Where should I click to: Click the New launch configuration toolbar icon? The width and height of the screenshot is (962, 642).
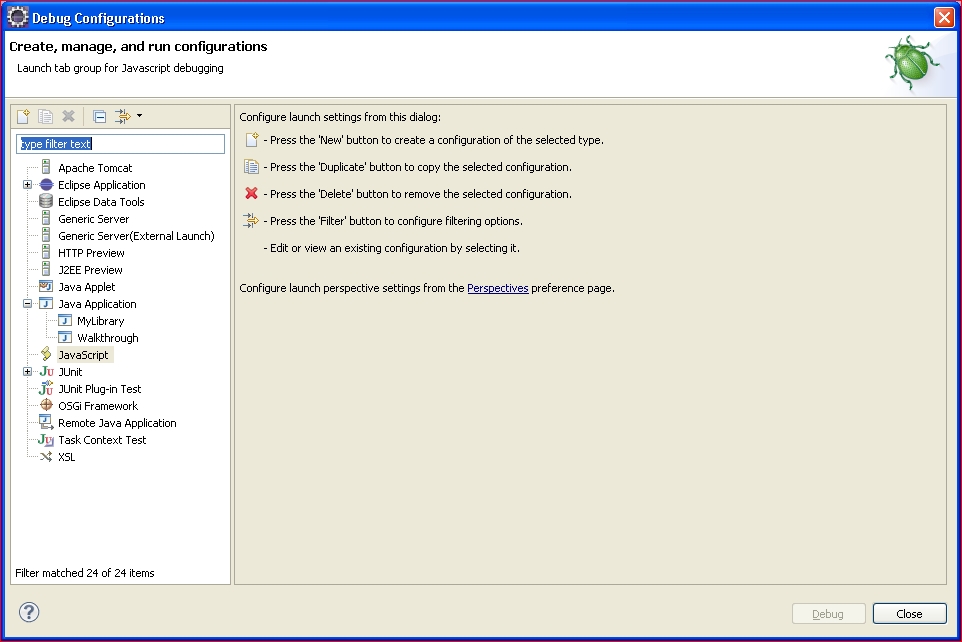[23, 116]
